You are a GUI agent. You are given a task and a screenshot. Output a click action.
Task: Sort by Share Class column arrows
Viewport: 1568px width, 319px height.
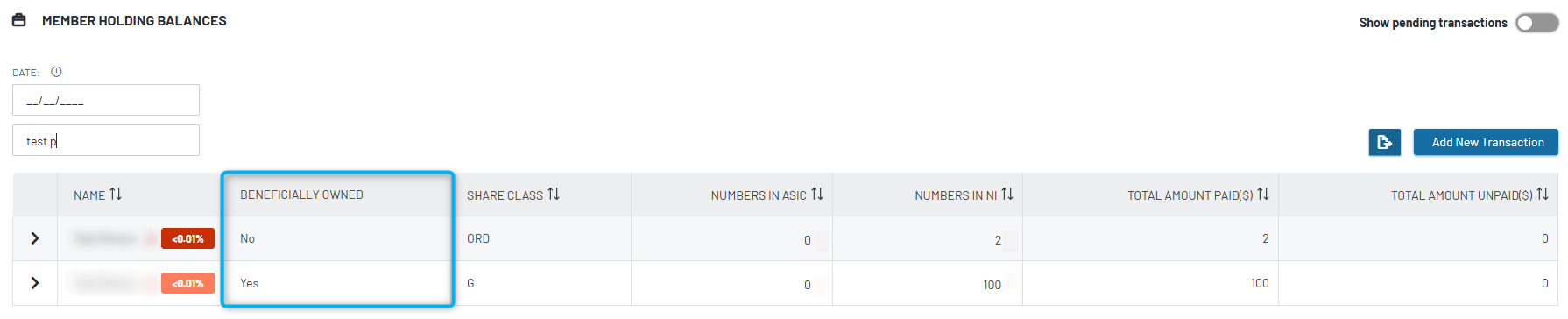click(554, 195)
